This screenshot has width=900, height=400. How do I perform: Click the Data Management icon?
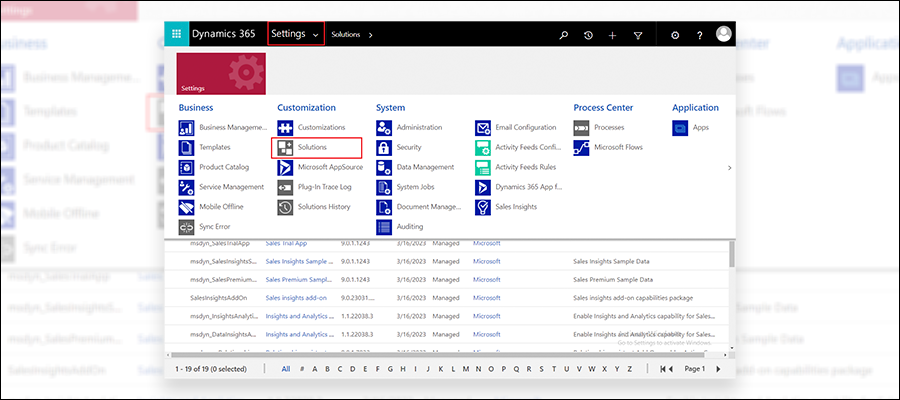click(x=384, y=168)
